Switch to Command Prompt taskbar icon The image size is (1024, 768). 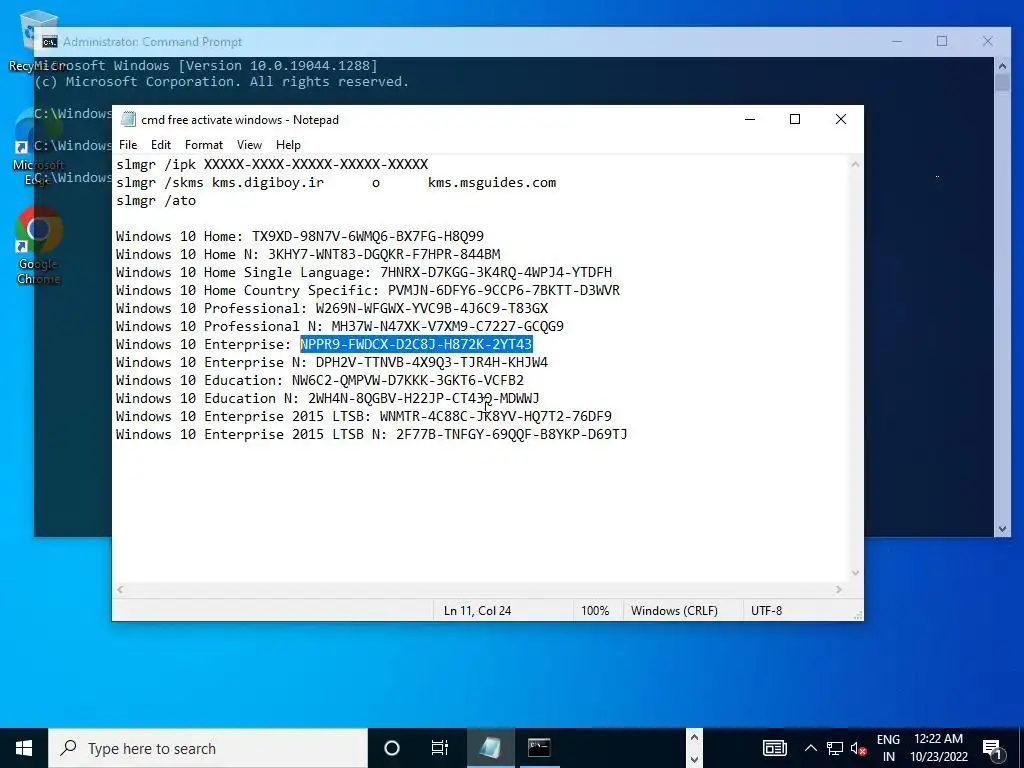539,748
